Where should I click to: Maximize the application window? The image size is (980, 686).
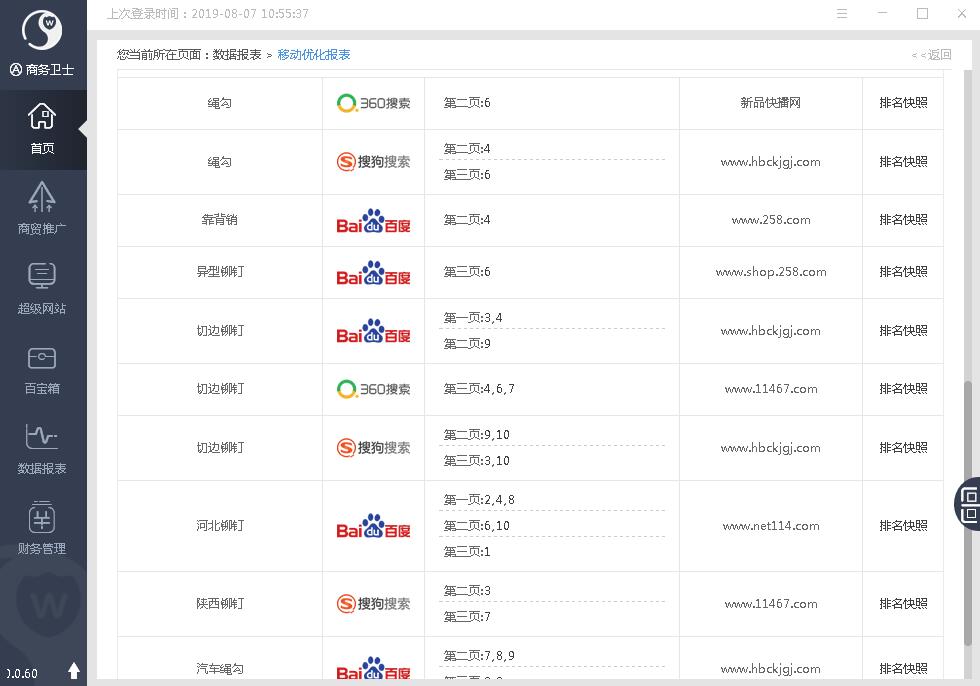pos(922,14)
